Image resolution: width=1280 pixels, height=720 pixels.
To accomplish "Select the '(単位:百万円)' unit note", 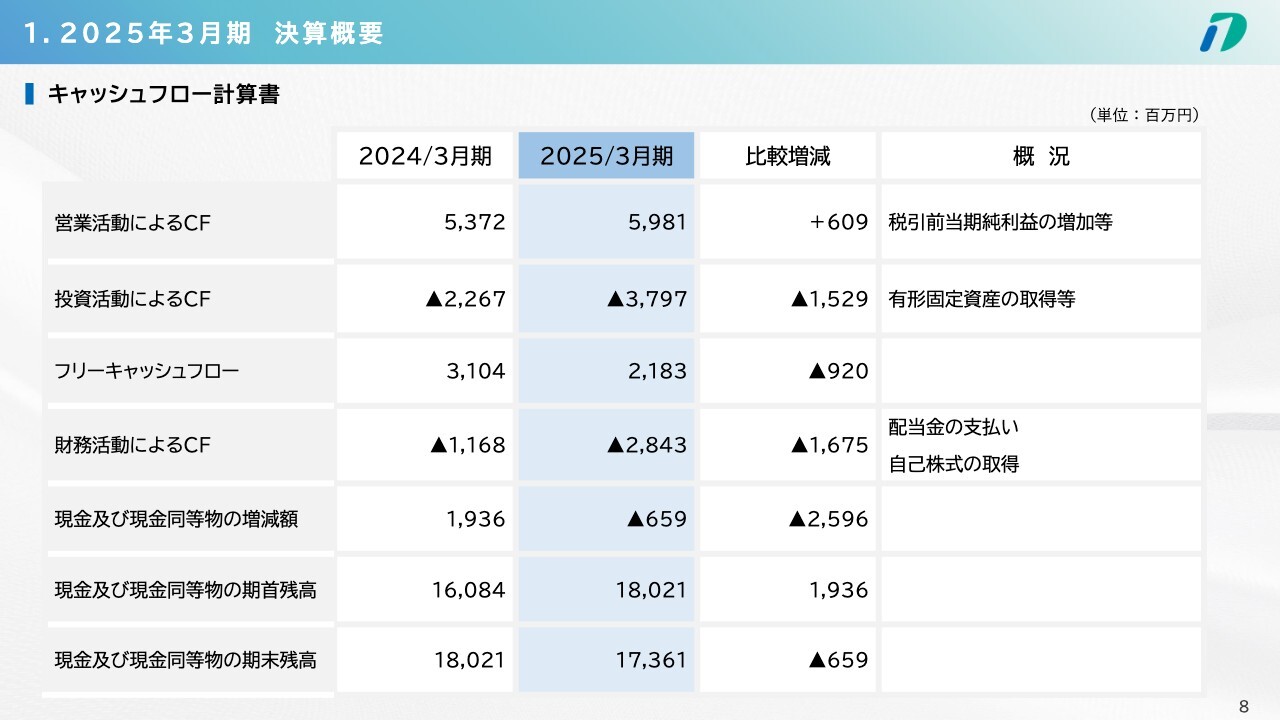I will click(x=1143, y=116).
